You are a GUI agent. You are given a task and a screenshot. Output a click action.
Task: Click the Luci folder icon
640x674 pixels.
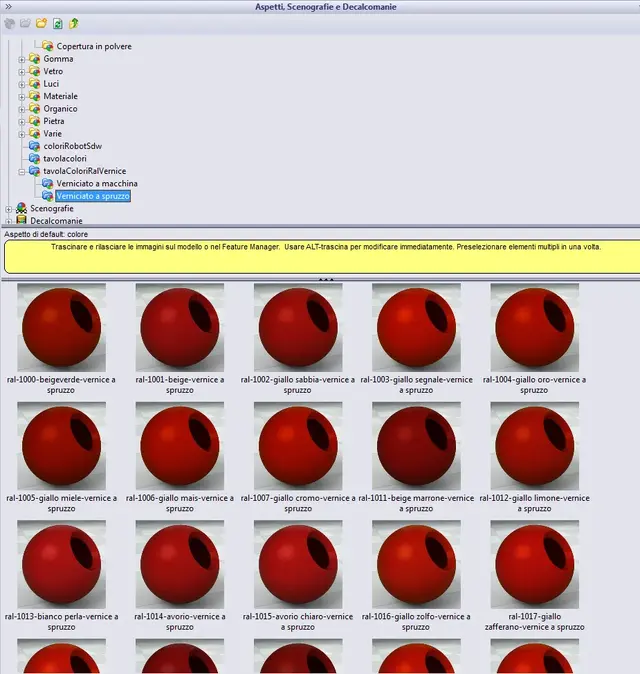coord(34,84)
